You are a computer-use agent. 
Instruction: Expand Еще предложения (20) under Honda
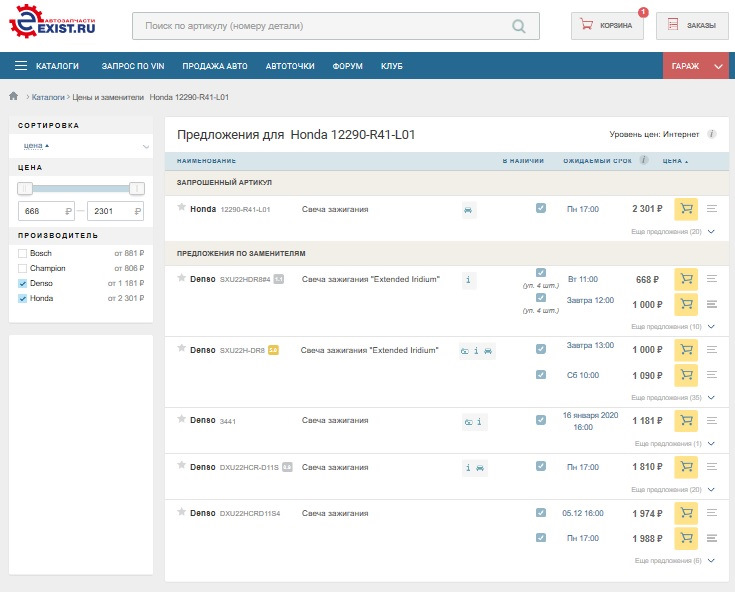tap(673, 232)
